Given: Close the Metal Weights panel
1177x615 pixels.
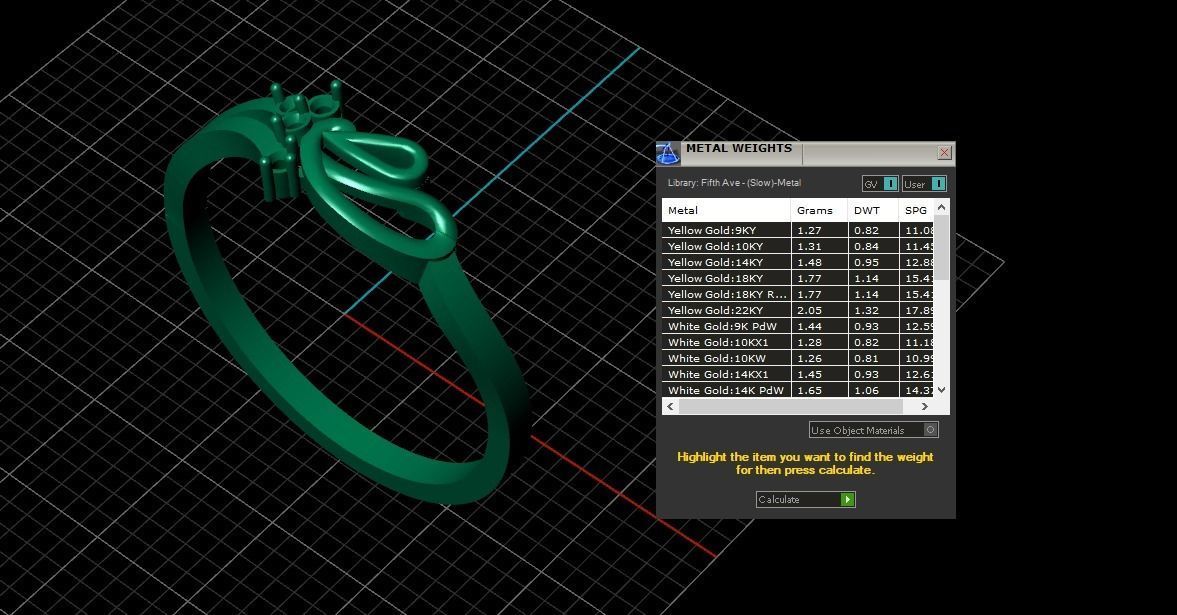Looking at the screenshot, I should (x=944, y=153).
